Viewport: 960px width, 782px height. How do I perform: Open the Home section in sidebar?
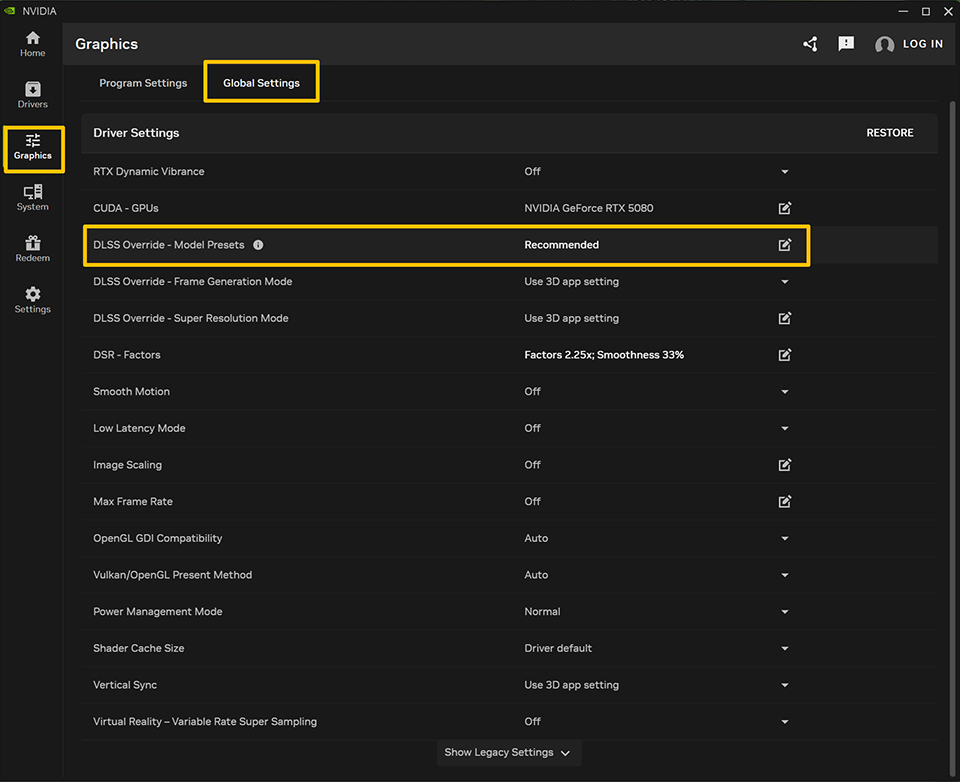point(33,44)
